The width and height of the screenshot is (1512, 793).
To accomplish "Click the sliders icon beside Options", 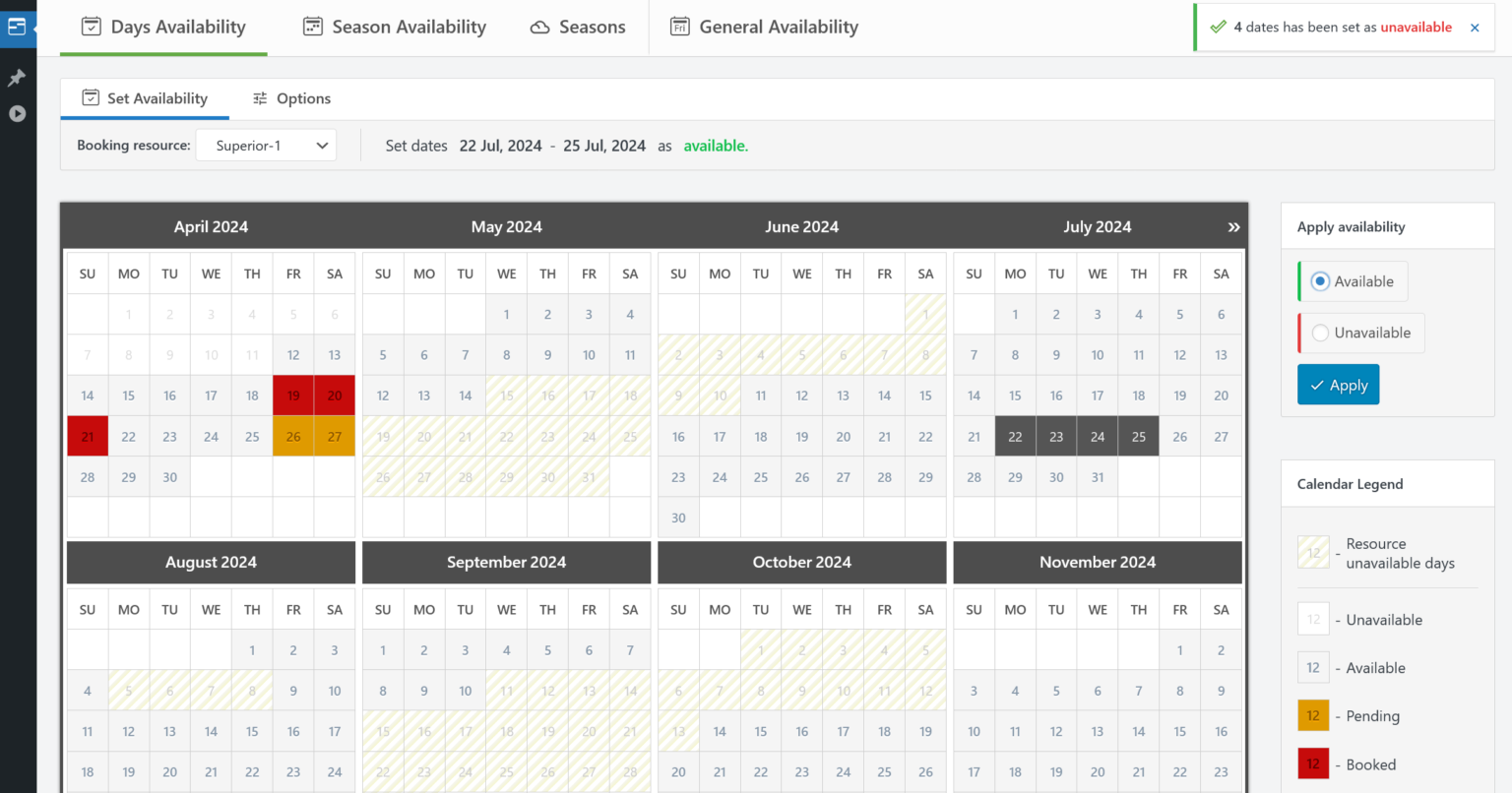I will click(260, 98).
